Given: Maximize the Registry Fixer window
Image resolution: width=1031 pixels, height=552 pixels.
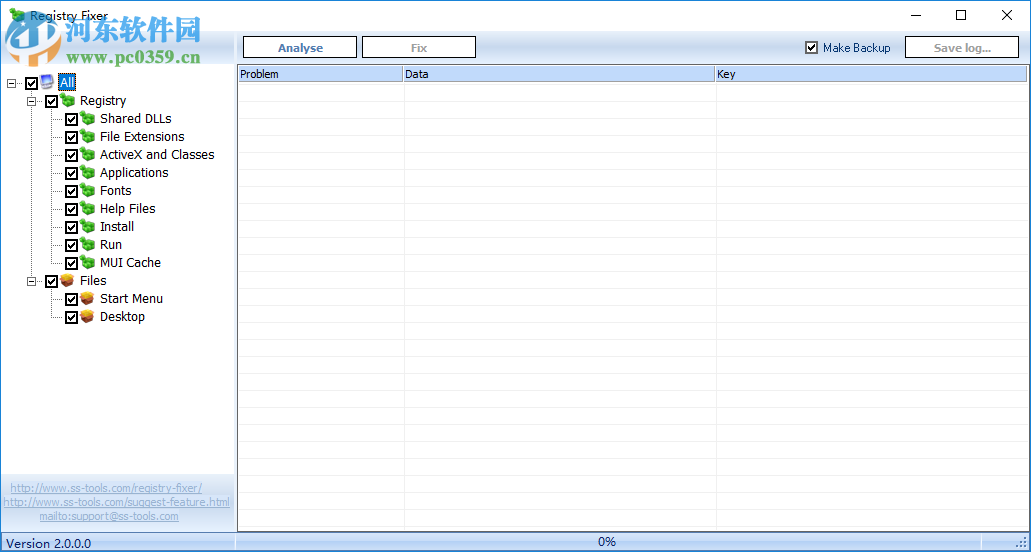Looking at the screenshot, I should pos(961,15).
